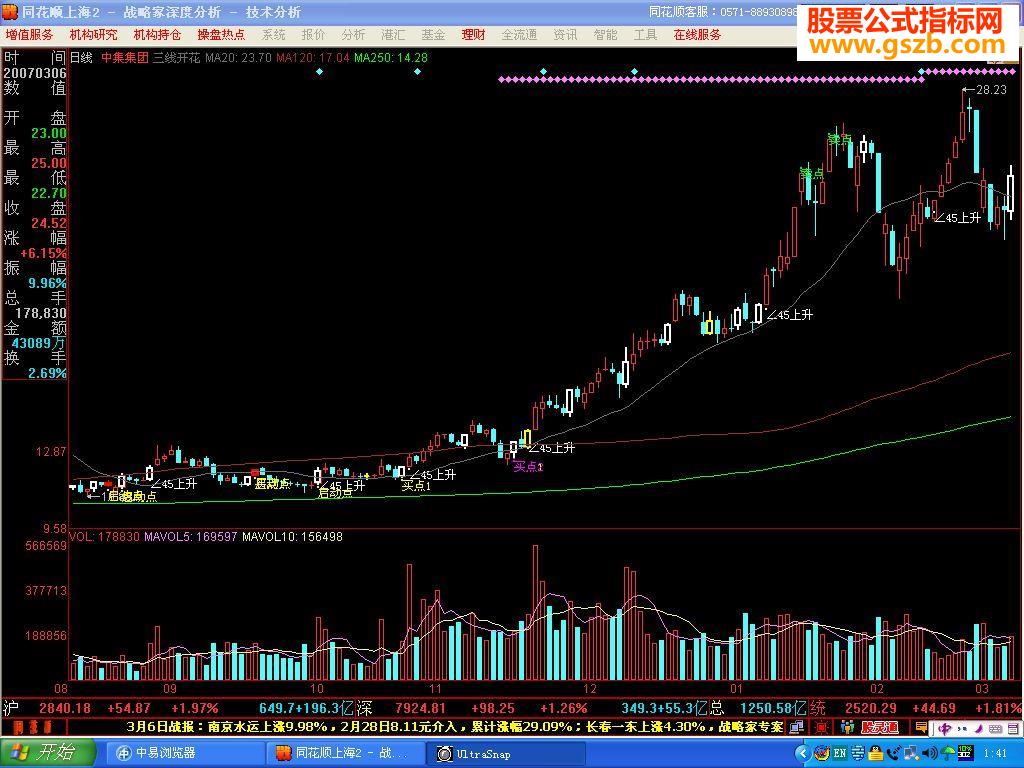1024x768 pixels.
Task: Click the orange message bubble icon
Action: (921, 727)
